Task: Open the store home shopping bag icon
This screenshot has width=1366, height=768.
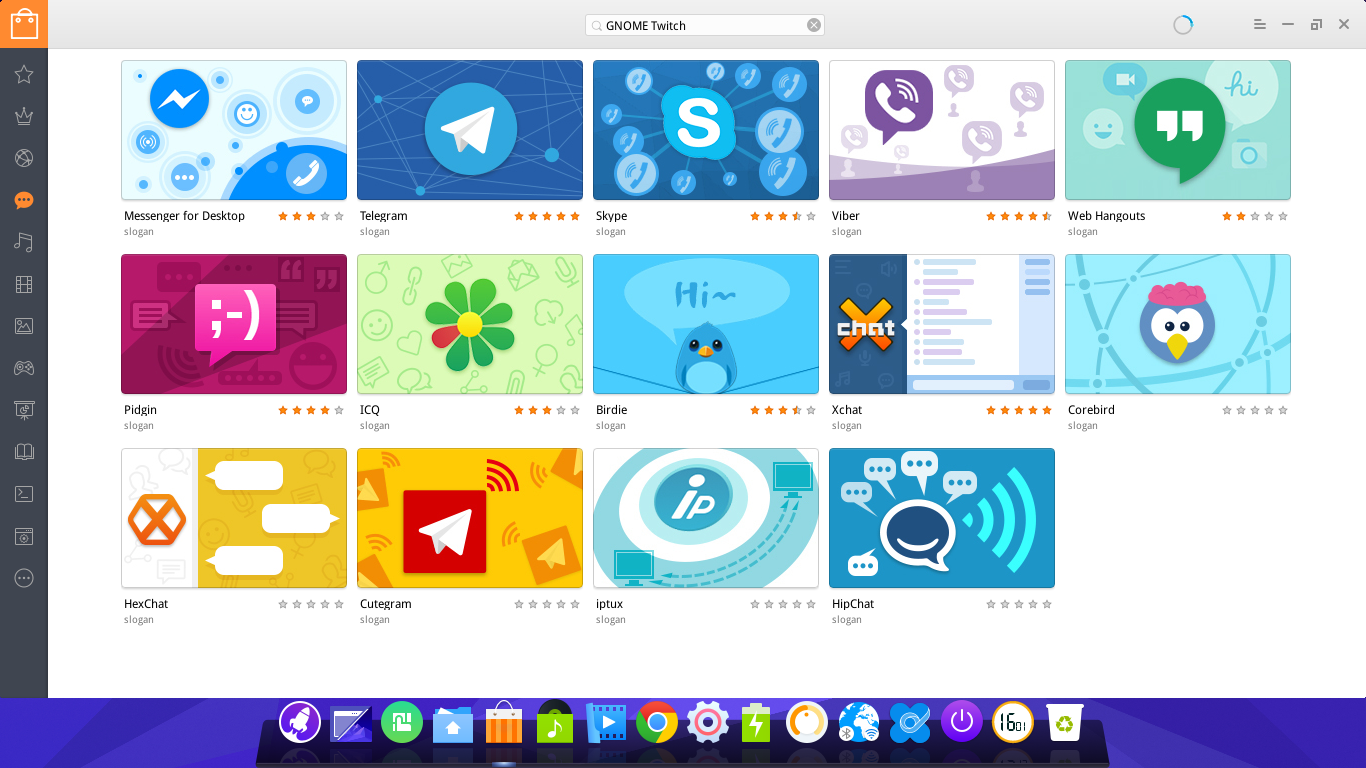Action: tap(24, 24)
